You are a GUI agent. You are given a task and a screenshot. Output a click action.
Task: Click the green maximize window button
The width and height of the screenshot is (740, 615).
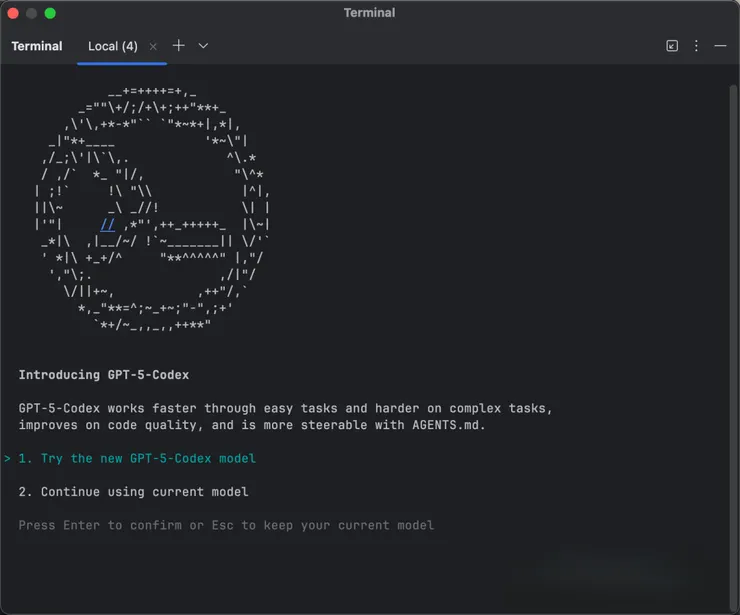(50, 13)
